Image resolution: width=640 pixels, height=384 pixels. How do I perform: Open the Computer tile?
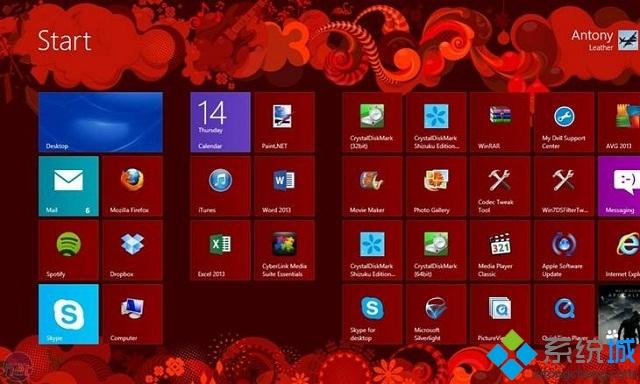click(133, 314)
